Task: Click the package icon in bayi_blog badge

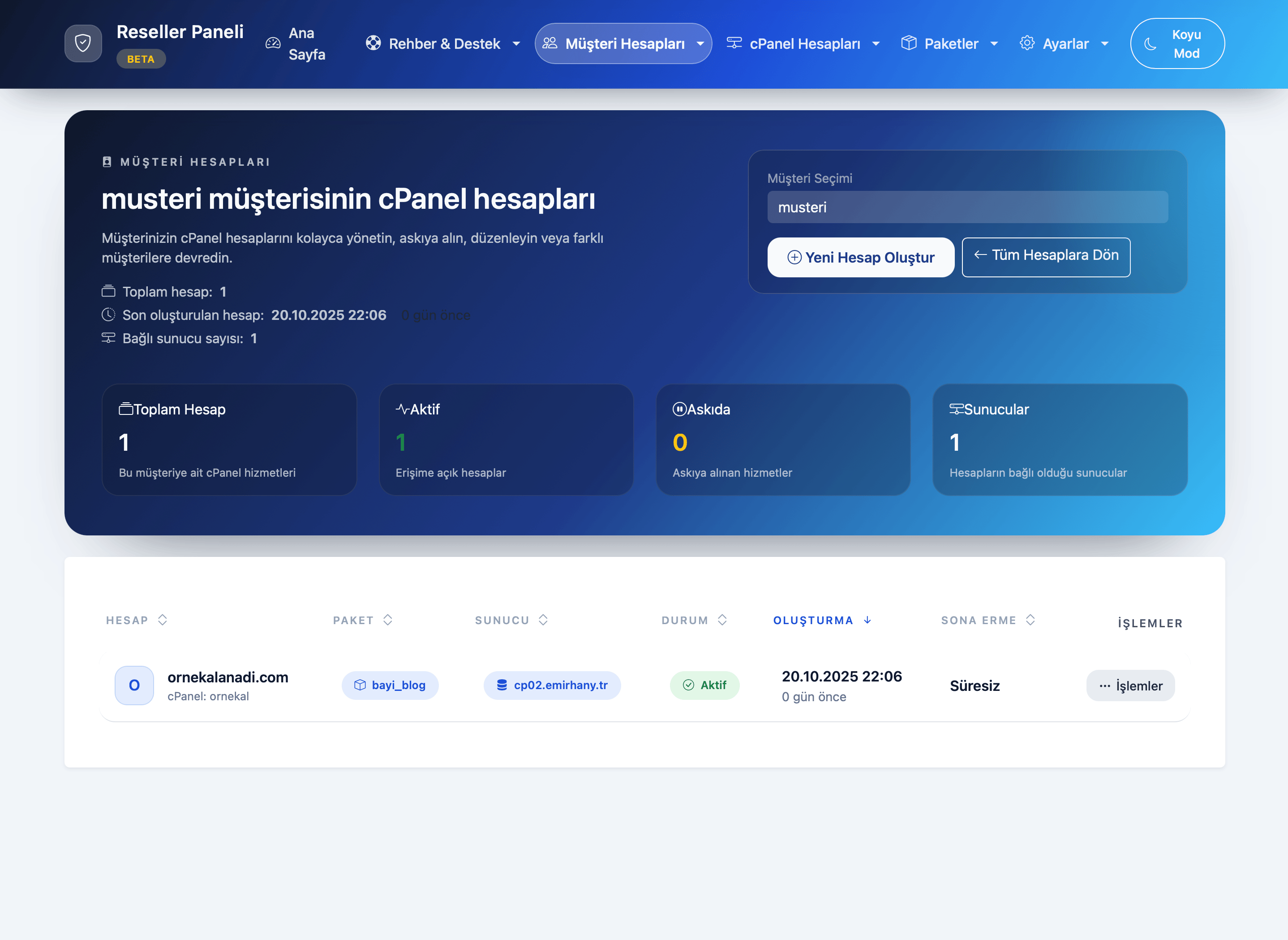Action: click(x=360, y=685)
